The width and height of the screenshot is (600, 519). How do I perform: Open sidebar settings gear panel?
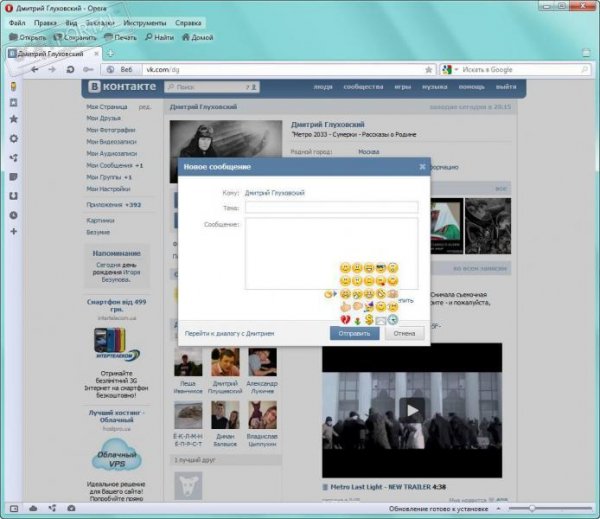coord(13,138)
